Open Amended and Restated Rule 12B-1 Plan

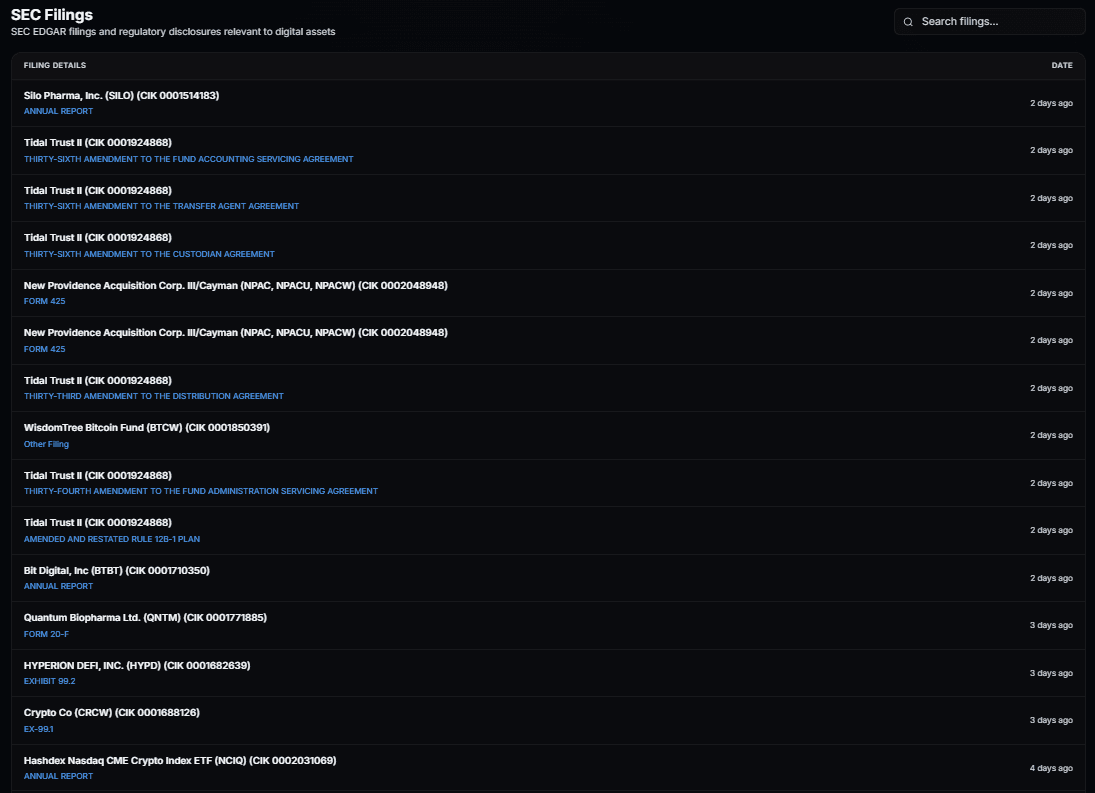pyautogui.click(x=112, y=539)
